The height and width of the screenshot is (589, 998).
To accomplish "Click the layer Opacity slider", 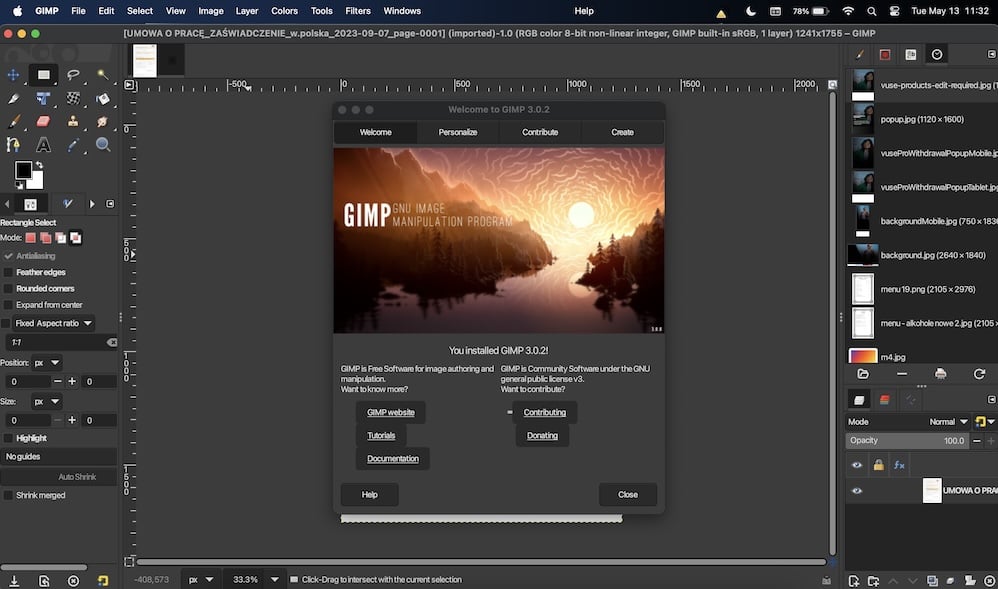I will click(x=907, y=441).
